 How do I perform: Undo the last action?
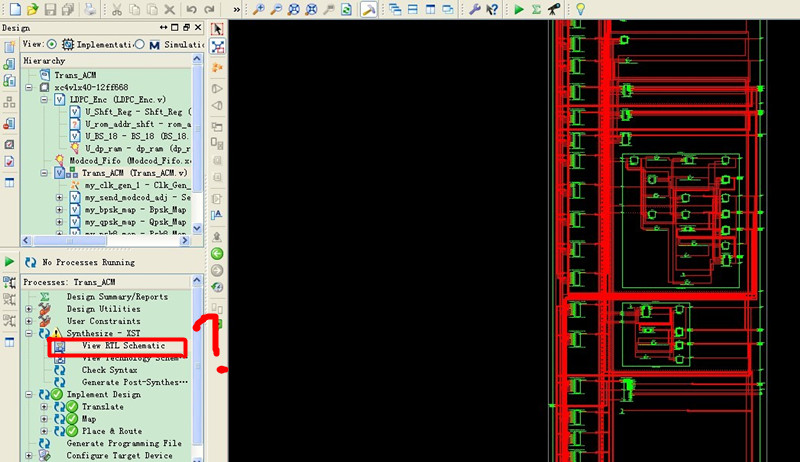(x=191, y=9)
